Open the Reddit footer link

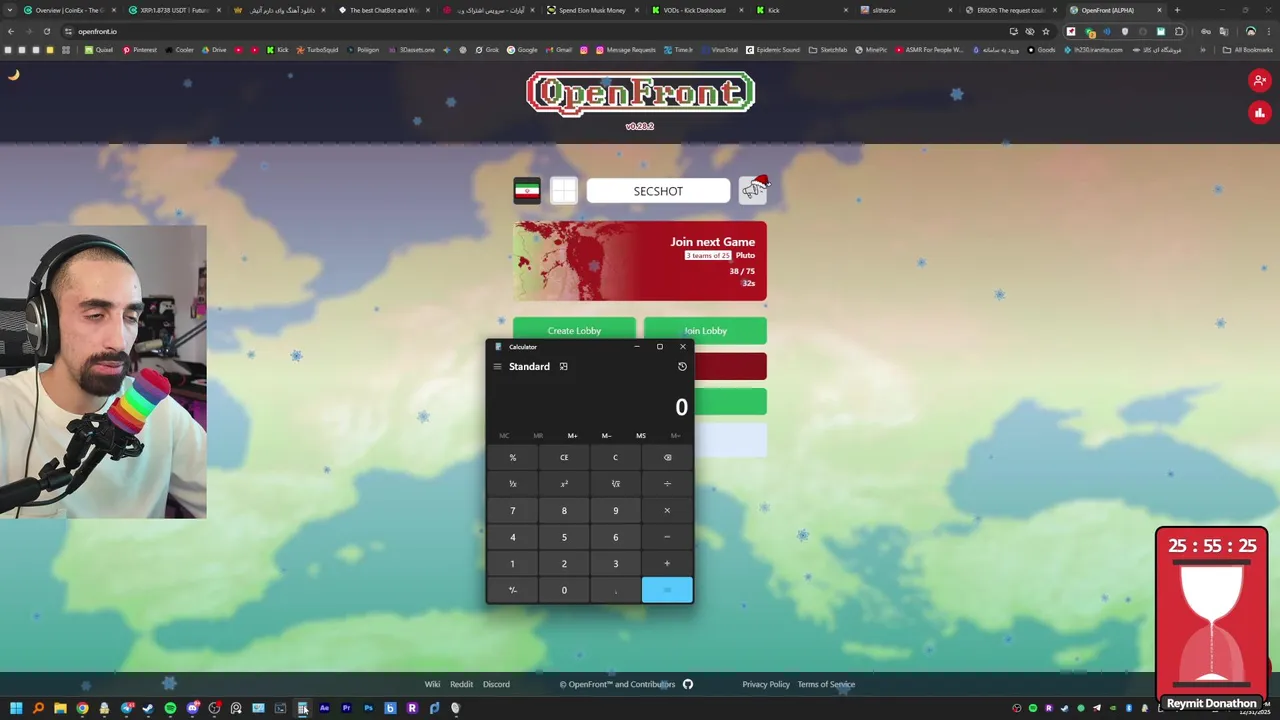point(461,684)
